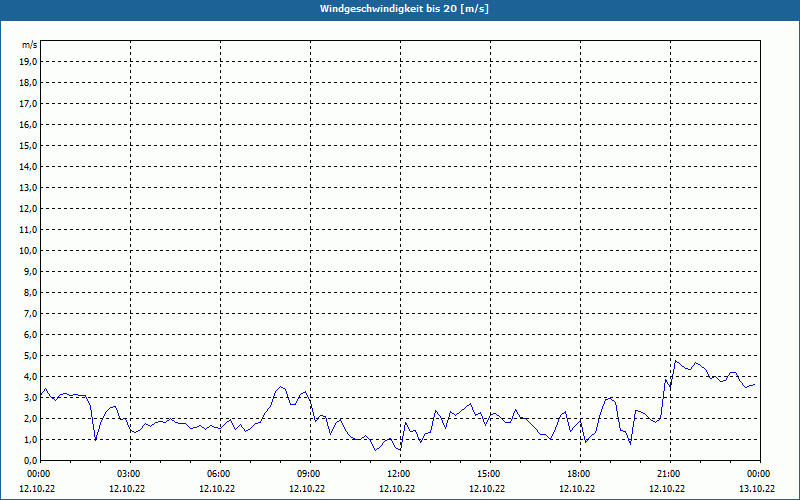
Task: Click the "21:00" time label
Action: click(x=670, y=474)
